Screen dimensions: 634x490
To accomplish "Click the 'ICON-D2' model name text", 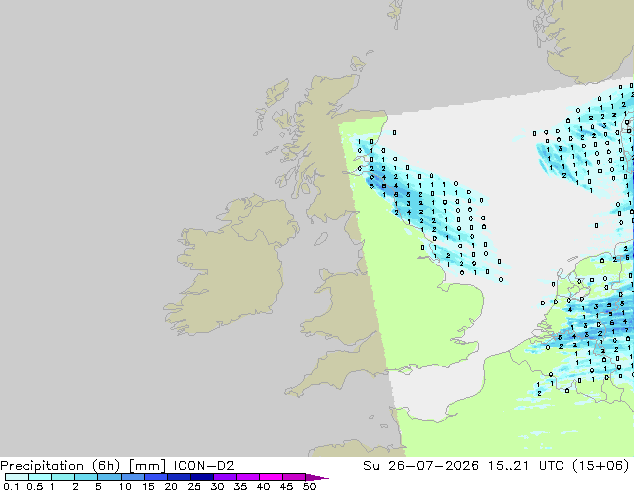I will [204, 465].
